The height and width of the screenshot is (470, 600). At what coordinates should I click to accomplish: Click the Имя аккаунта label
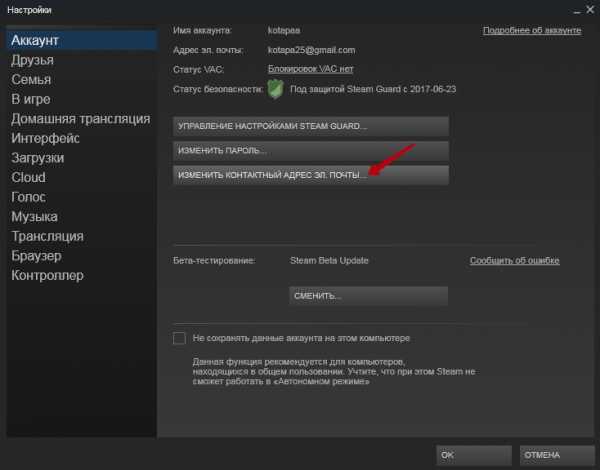click(x=202, y=30)
